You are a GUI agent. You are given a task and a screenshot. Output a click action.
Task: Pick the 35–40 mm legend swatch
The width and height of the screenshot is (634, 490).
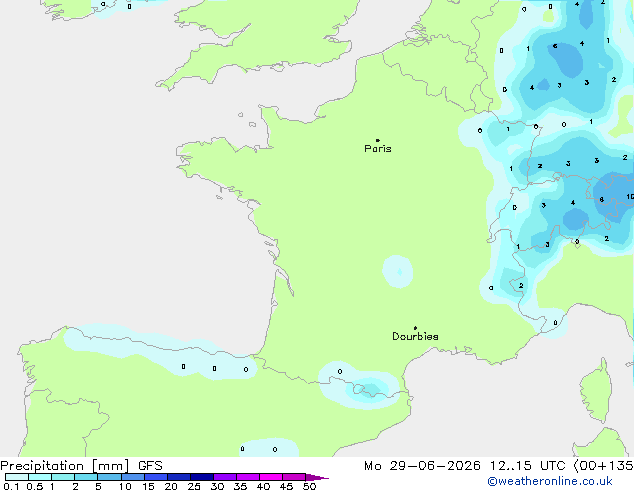click(x=248, y=477)
